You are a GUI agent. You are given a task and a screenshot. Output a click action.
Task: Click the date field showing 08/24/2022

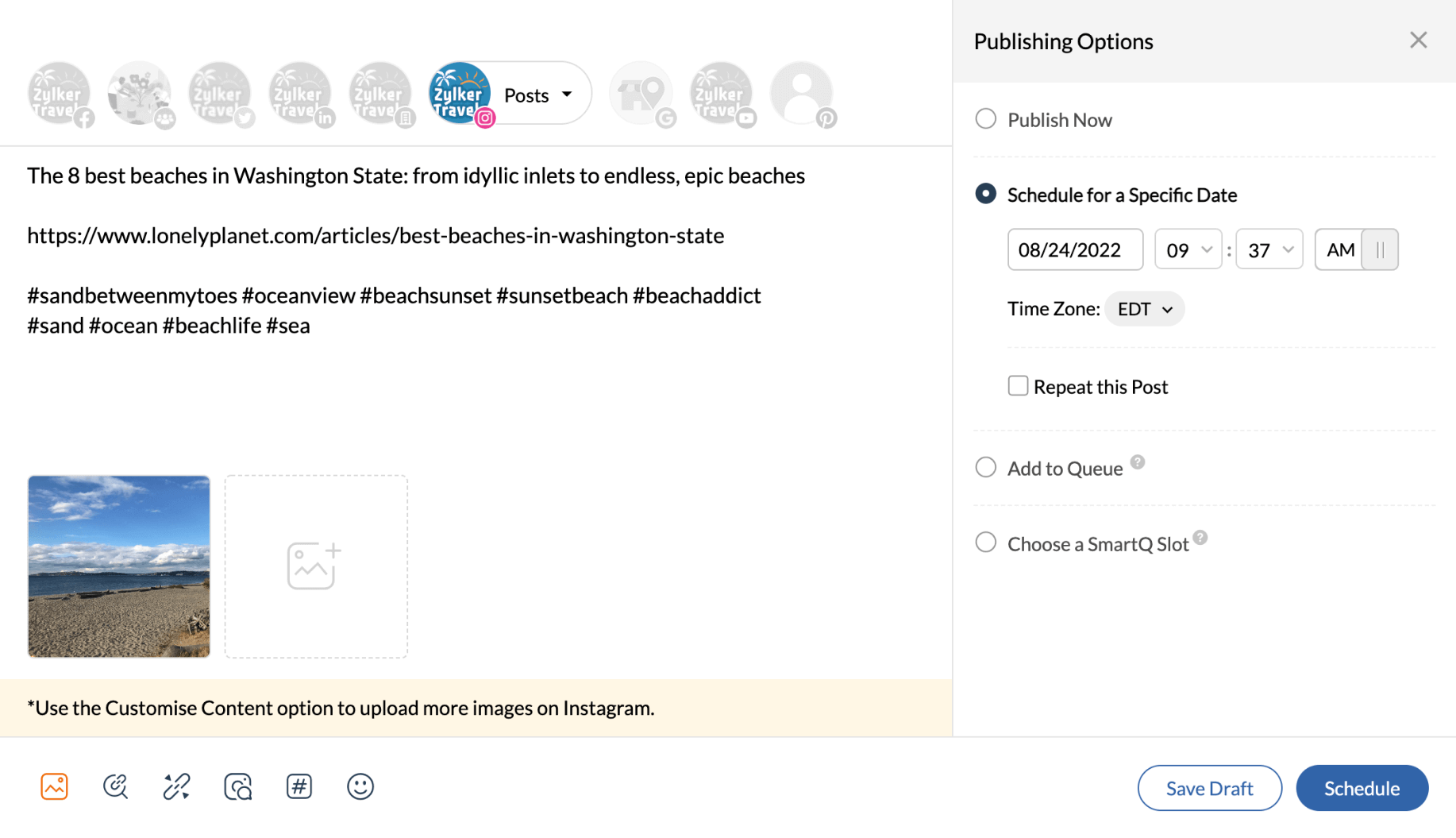coord(1075,249)
